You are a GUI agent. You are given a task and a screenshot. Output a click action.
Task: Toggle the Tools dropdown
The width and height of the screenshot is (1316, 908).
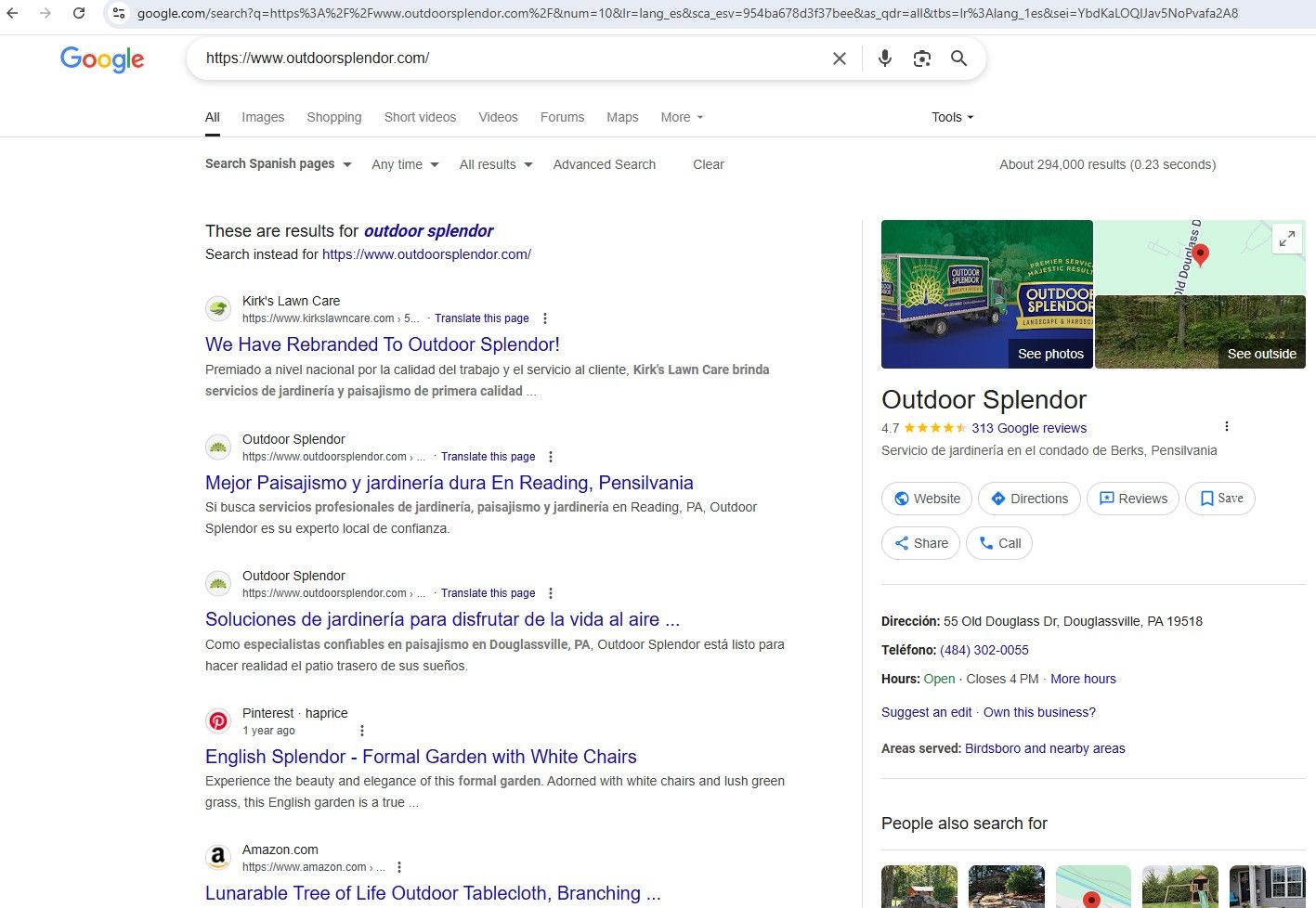pos(953,117)
